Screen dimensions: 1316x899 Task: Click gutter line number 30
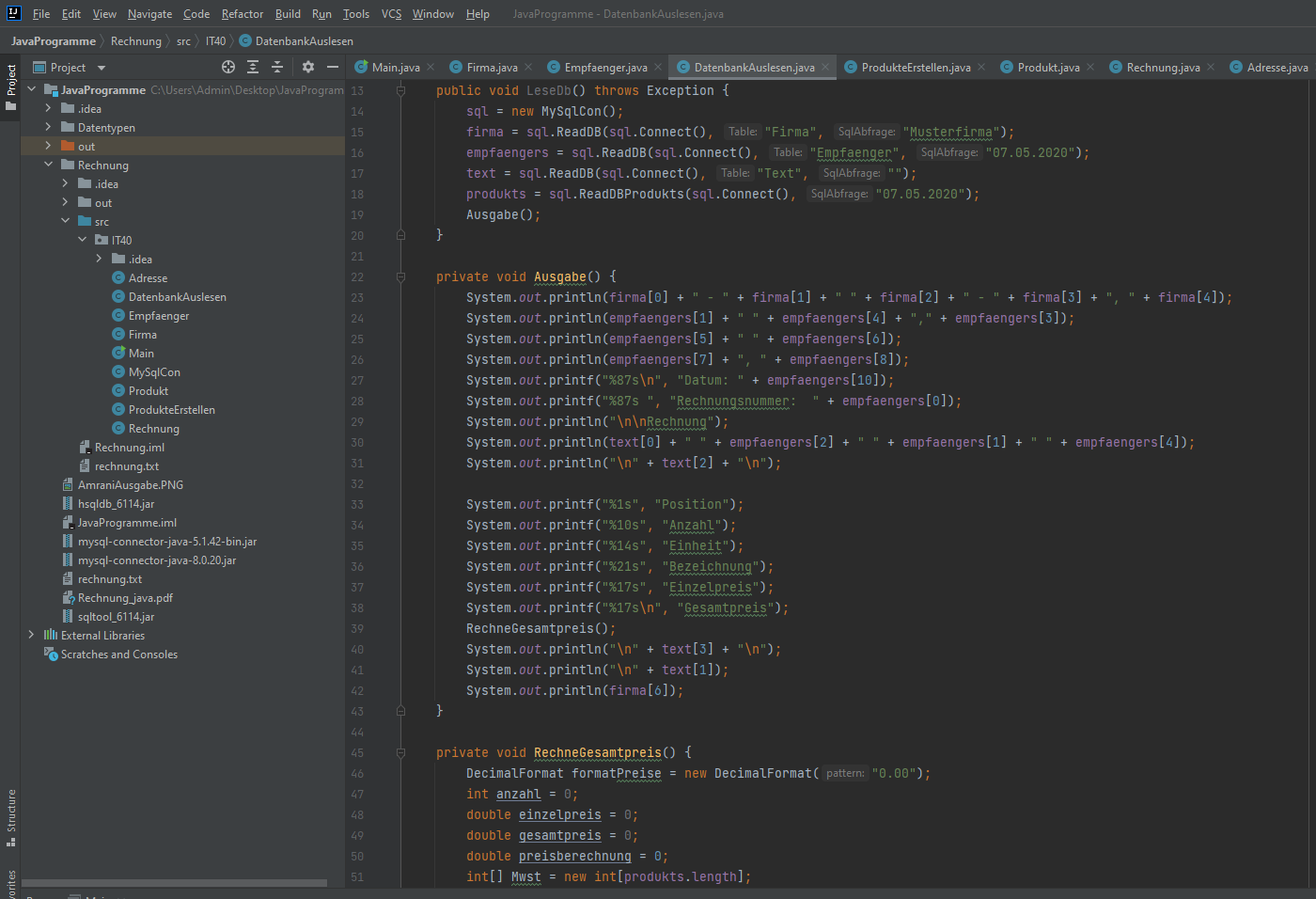pyautogui.click(x=357, y=442)
